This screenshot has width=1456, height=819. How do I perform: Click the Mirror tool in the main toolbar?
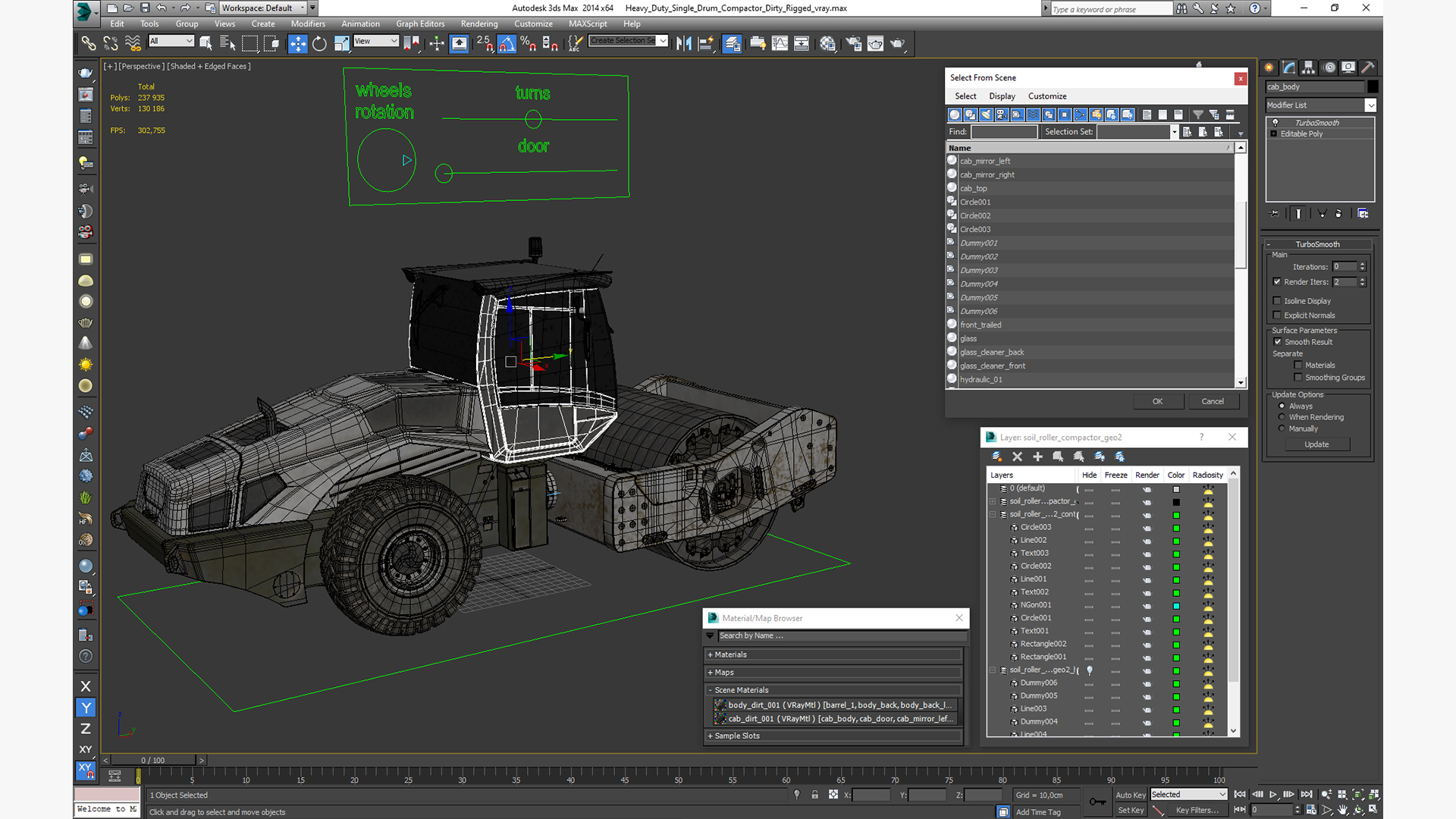pos(683,43)
